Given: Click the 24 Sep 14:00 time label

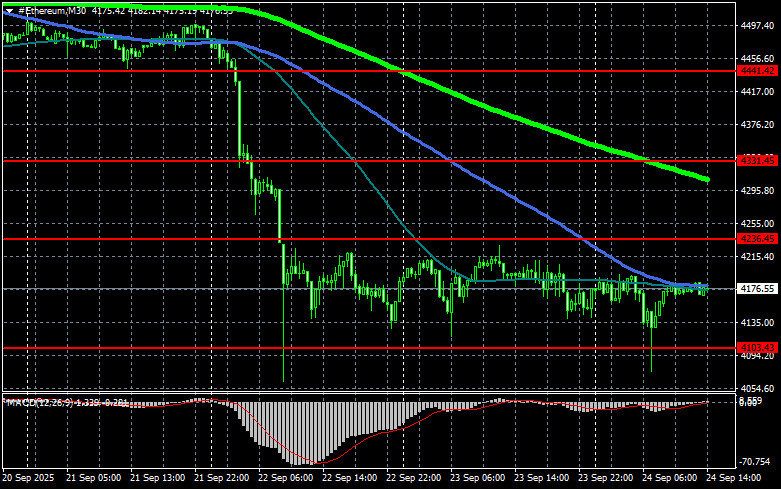Looking at the screenshot, I should [x=736, y=479].
